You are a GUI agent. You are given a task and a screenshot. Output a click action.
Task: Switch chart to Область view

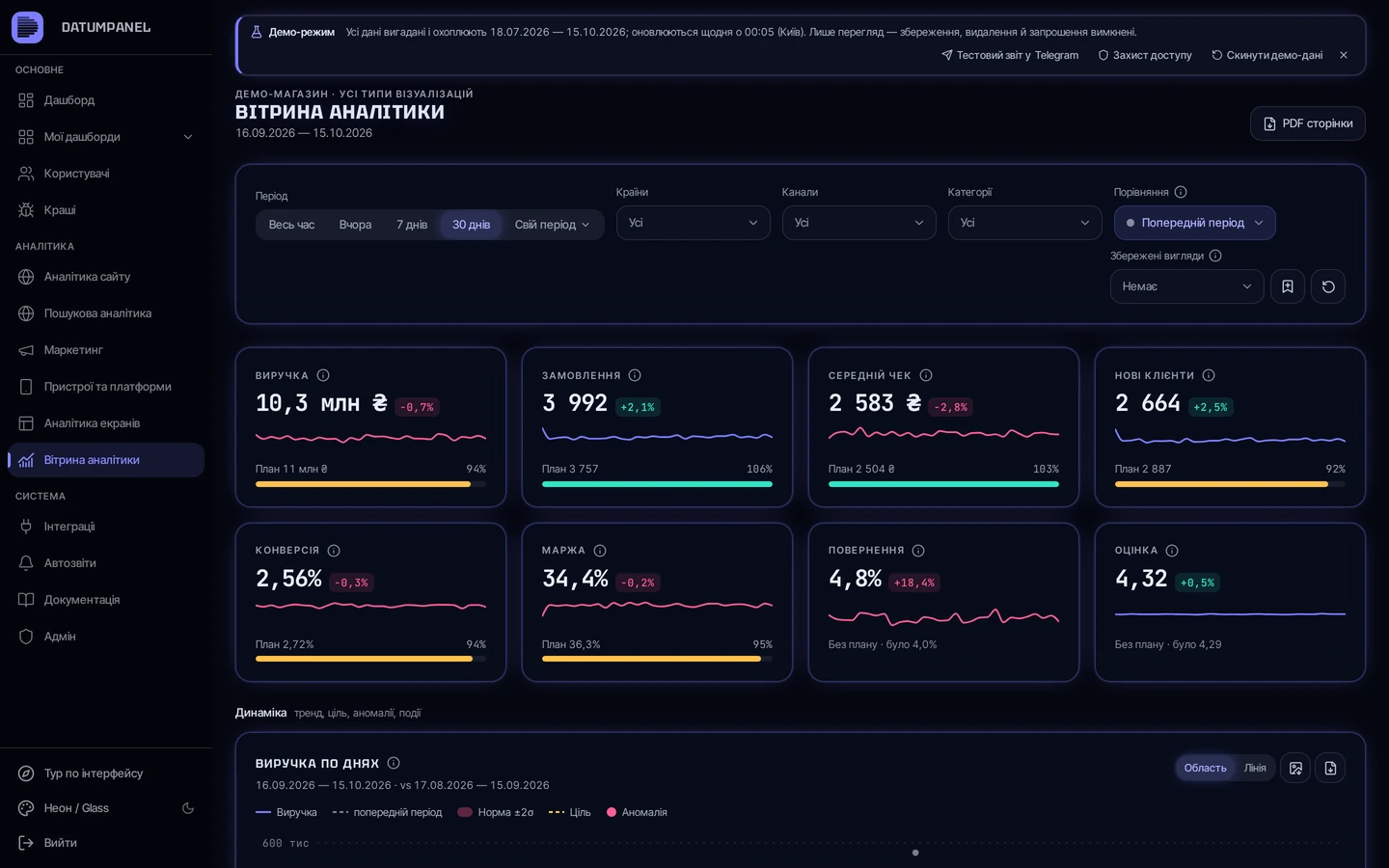click(1206, 768)
